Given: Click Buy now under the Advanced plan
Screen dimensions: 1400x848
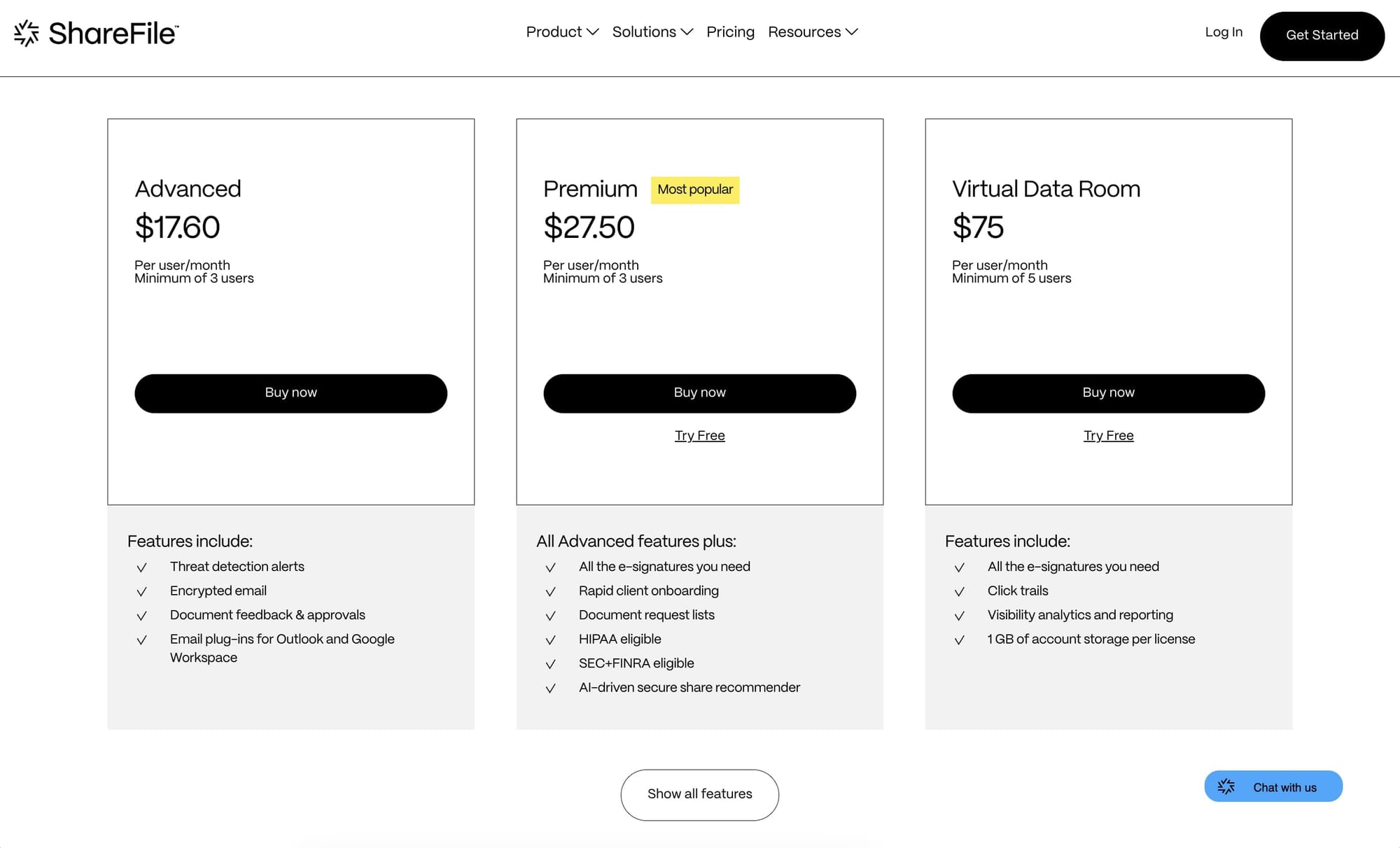Looking at the screenshot, I should [x=290, y=393].
